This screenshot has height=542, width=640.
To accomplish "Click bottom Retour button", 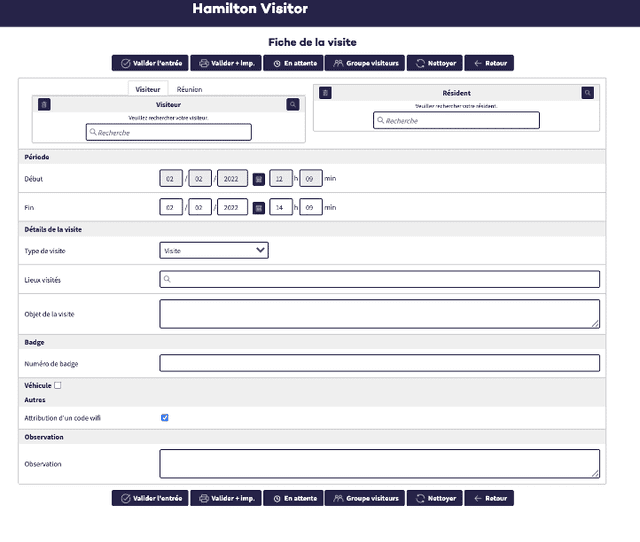I will (490, 498).
